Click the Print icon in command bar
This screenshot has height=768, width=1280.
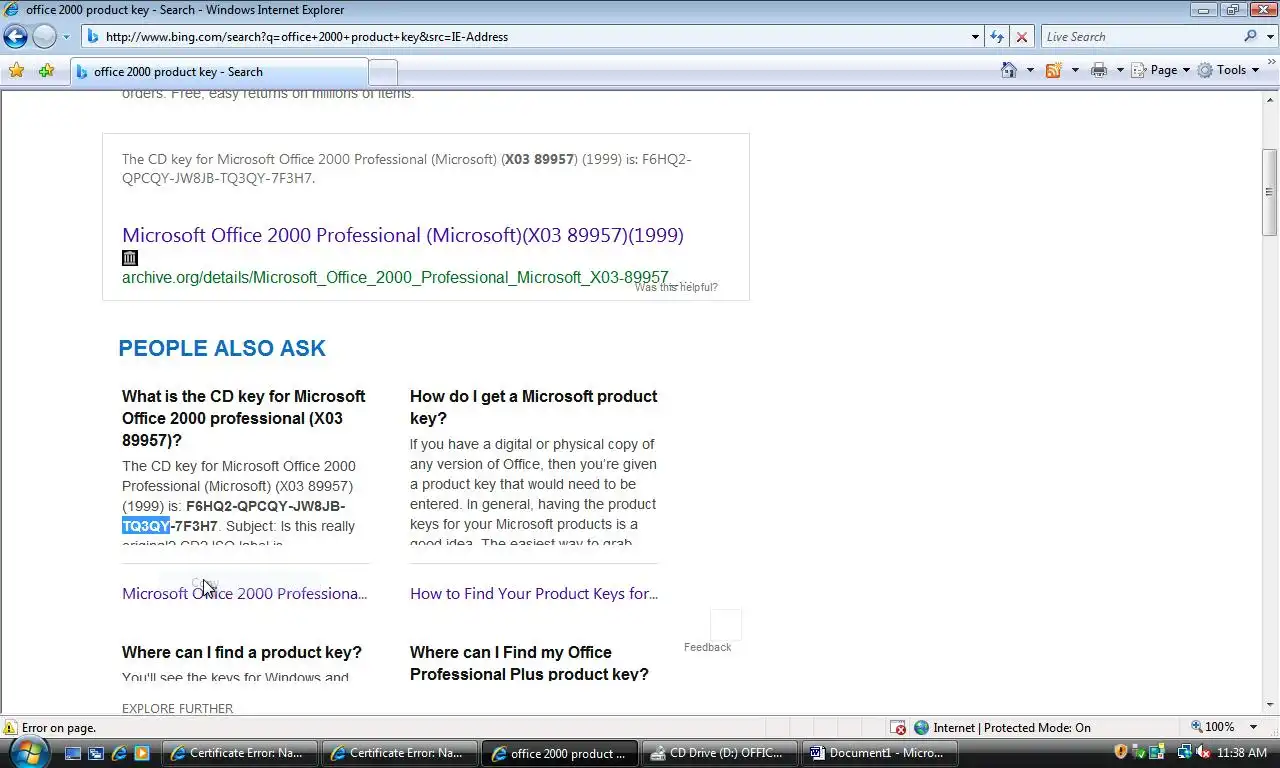click(1099, 70)
